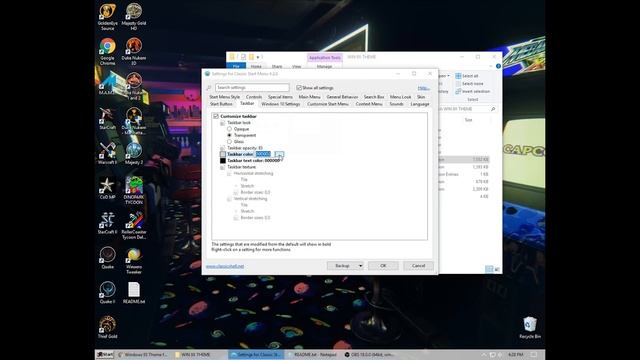This screenshot has height=360, width=640.
Task: Click the Cancel button
Action: point(418,266)
